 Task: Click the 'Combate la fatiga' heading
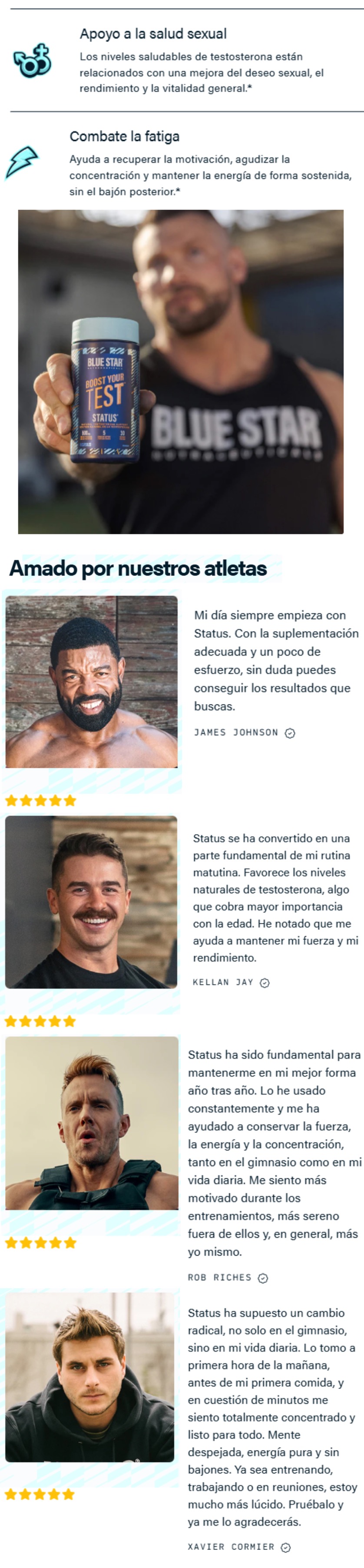point(124,136)
